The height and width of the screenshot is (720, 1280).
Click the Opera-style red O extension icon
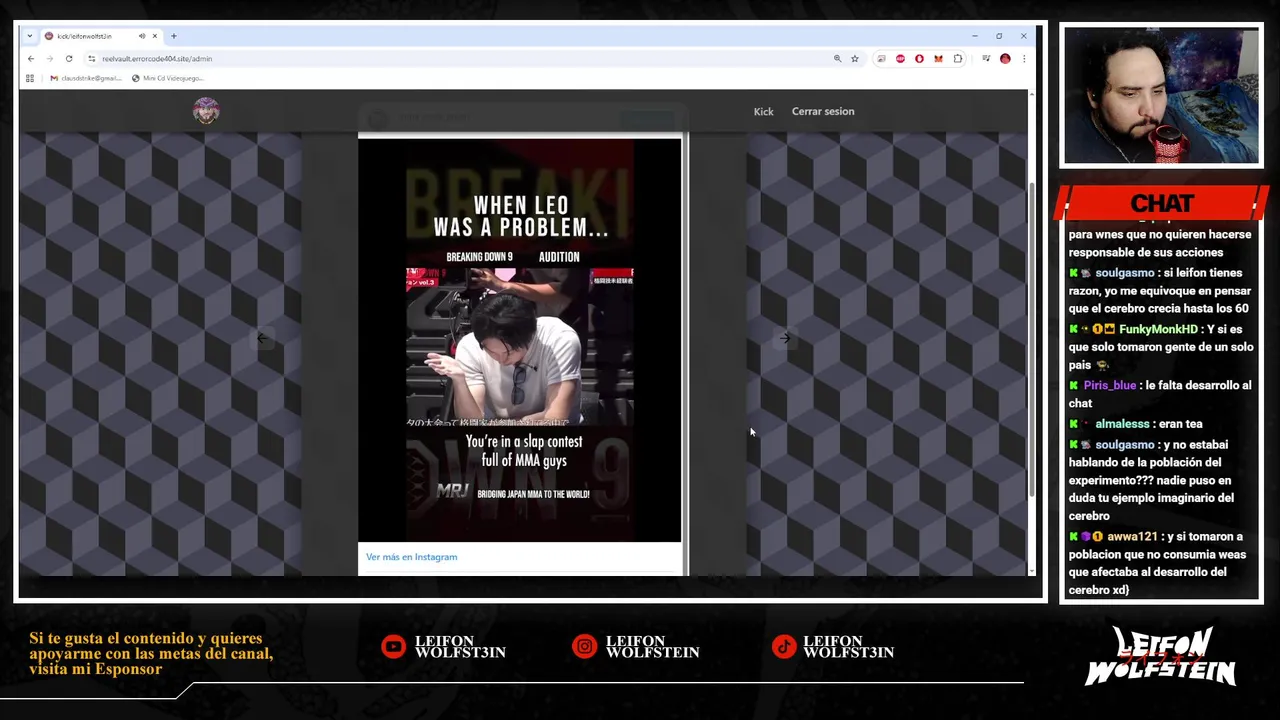point(919,59)
